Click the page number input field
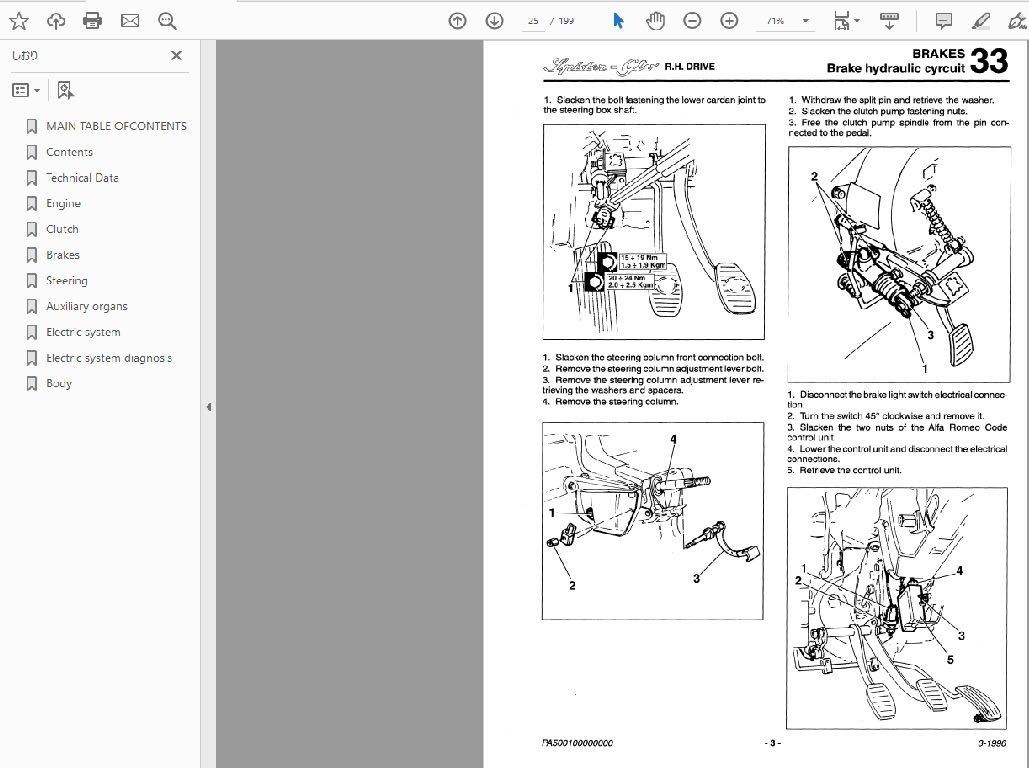This screenshot has width=1029, height=768. [533, 21]
